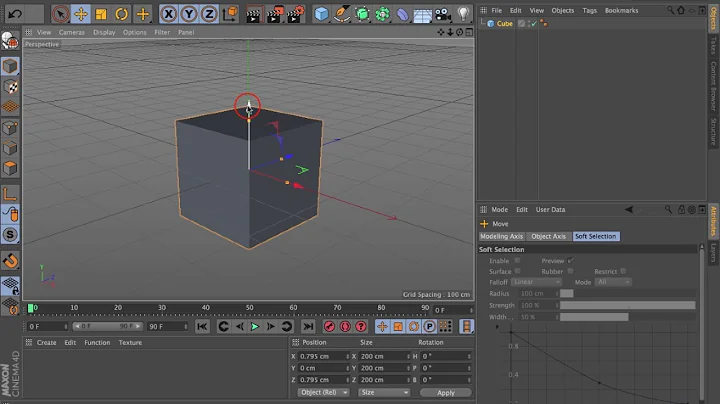The height and width of the screenshot is (404, 720).
Task: Select the Live Selection tool
Action: pos(60,14)
